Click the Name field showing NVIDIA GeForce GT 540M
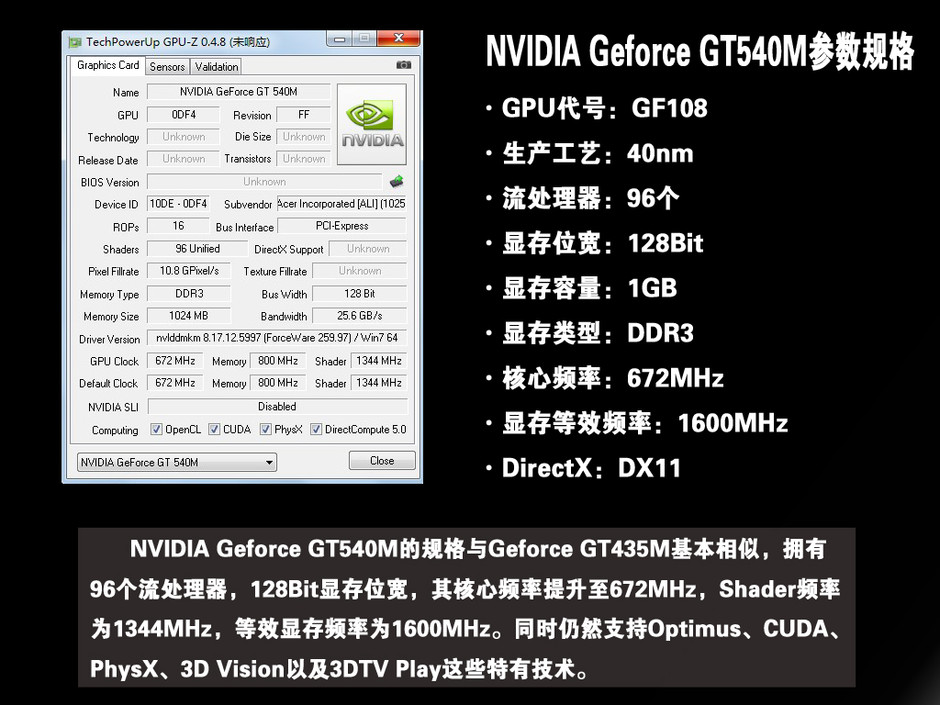Image resolution: width=940 pixels, height=705 pixels. point(237,91)
